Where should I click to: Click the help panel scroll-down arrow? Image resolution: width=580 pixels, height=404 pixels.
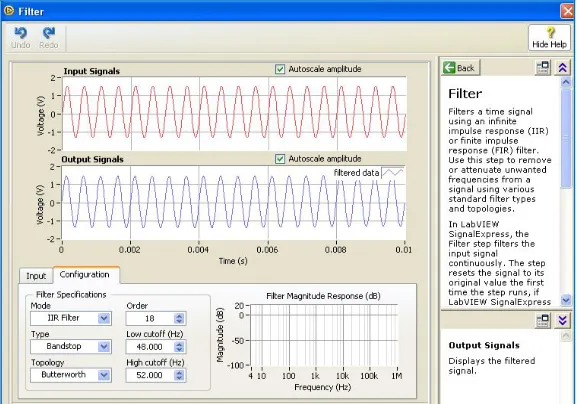[566, 300]
